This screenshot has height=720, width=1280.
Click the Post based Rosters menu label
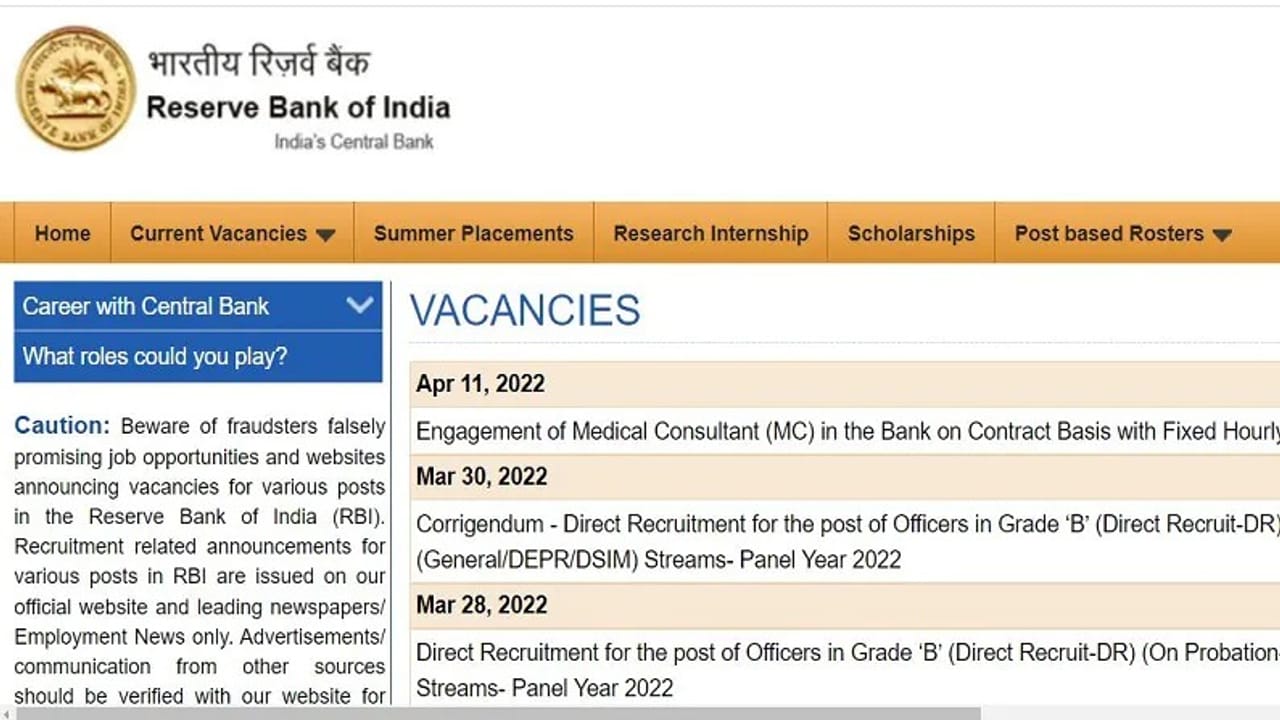point(1108,233)
